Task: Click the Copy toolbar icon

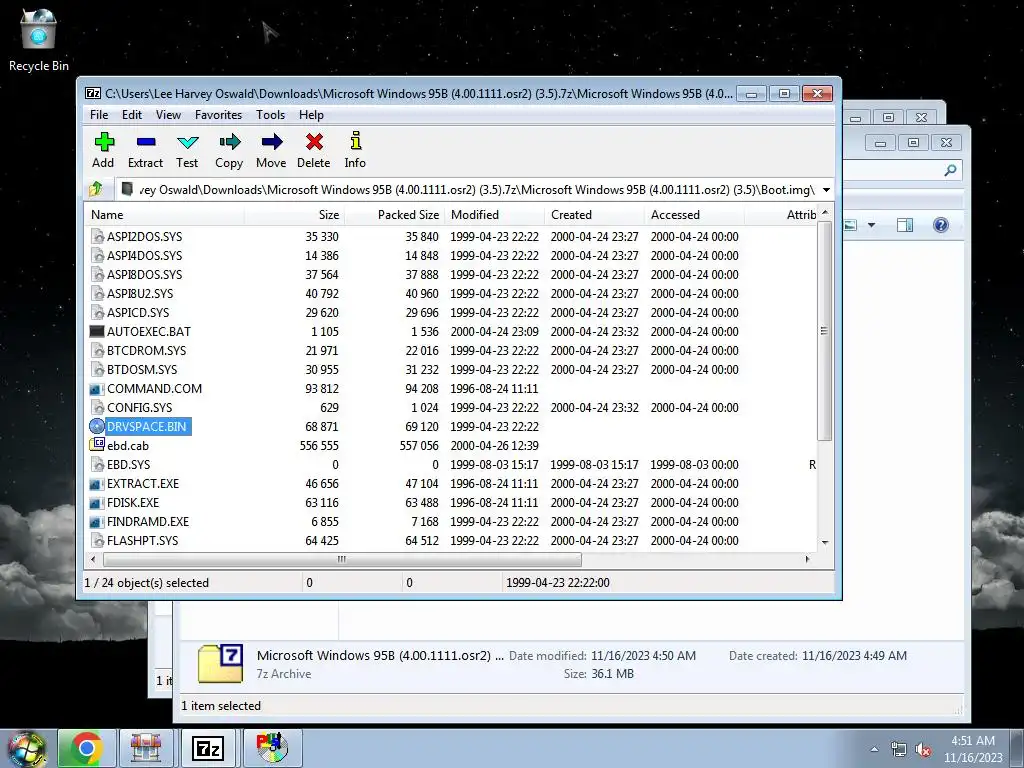Action: [x=229, y=142]
